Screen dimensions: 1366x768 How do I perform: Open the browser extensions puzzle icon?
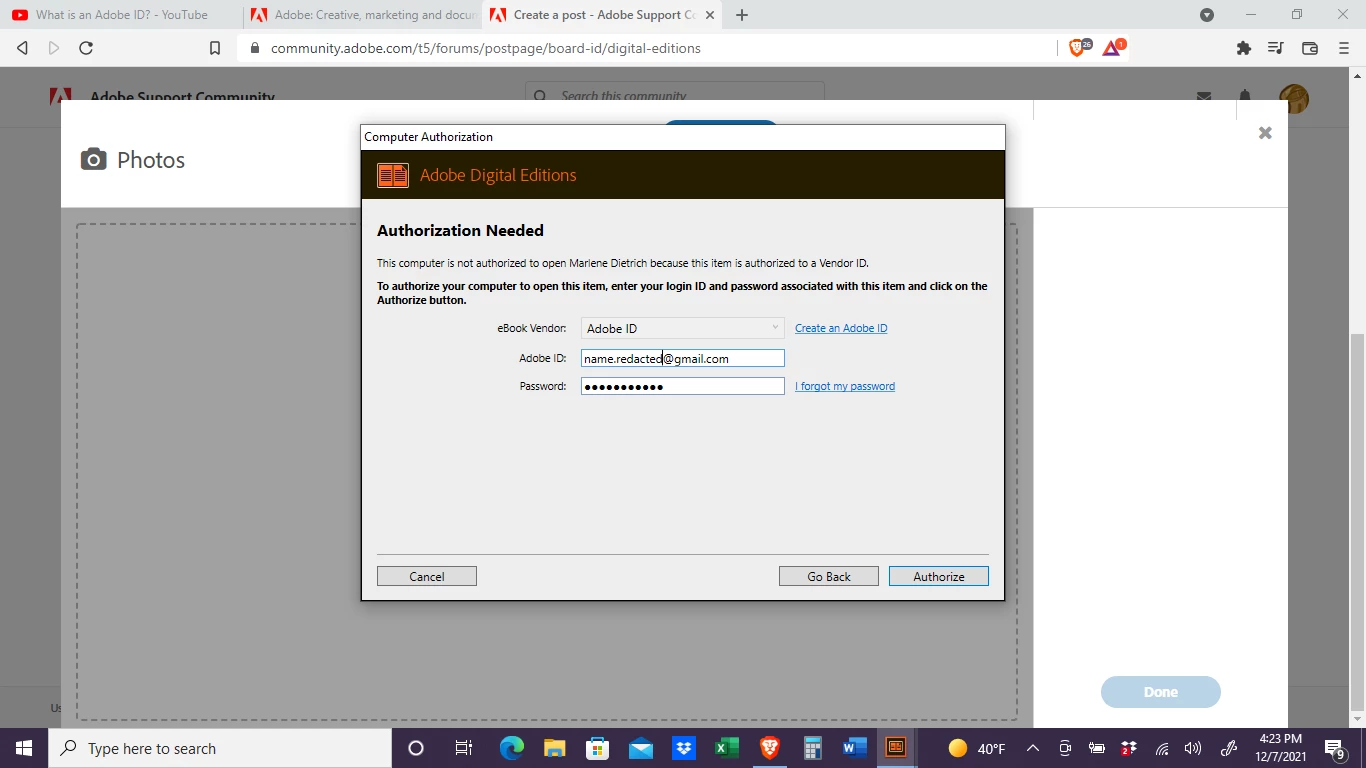click(x=1243, y=48)
